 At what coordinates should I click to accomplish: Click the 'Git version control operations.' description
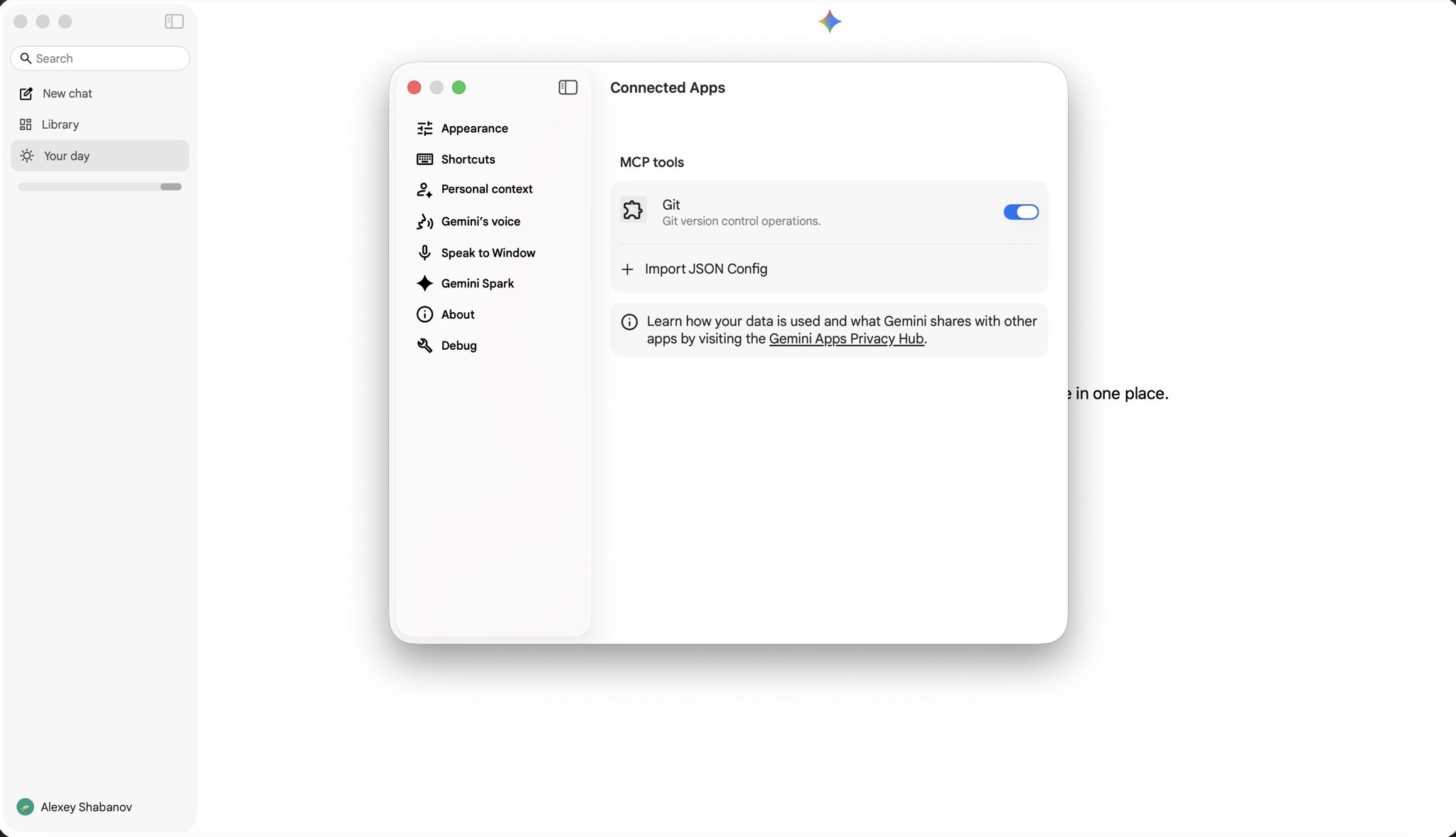(x=742, y=221)
